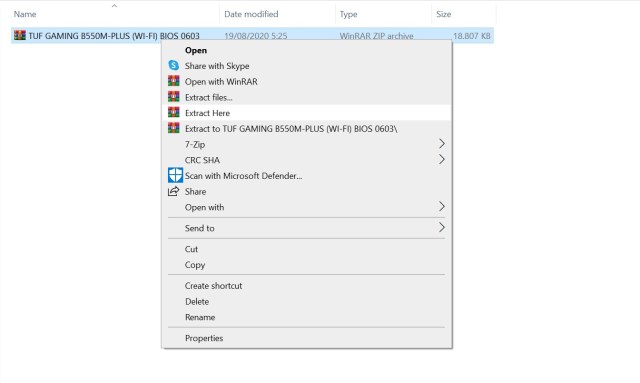The width and height of the screenshot is (640, 383).
Task: Click WinRAR icon beside Extract files
Action: coord(173,97)
